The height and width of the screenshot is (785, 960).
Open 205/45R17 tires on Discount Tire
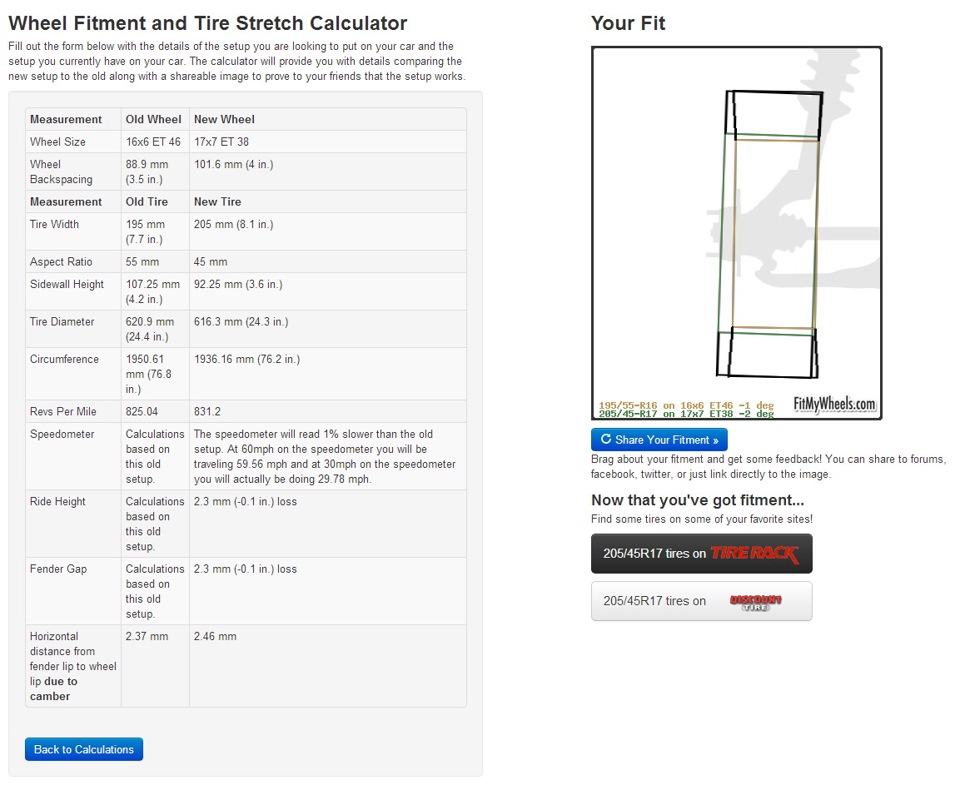pyautogui.click(x=702, y=601)
